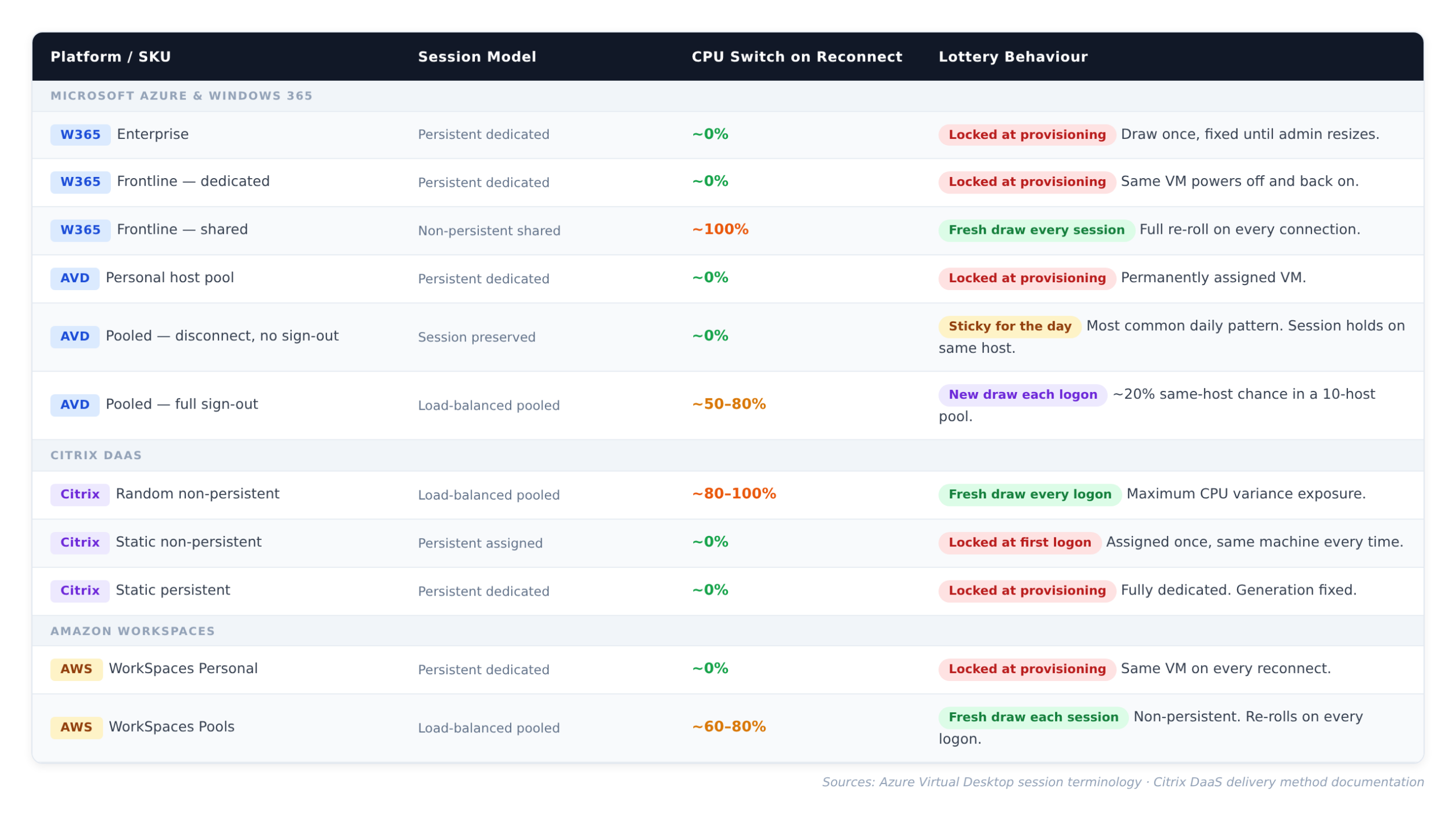Select the Frontline — shared SKU name

[x=182, y=230]
